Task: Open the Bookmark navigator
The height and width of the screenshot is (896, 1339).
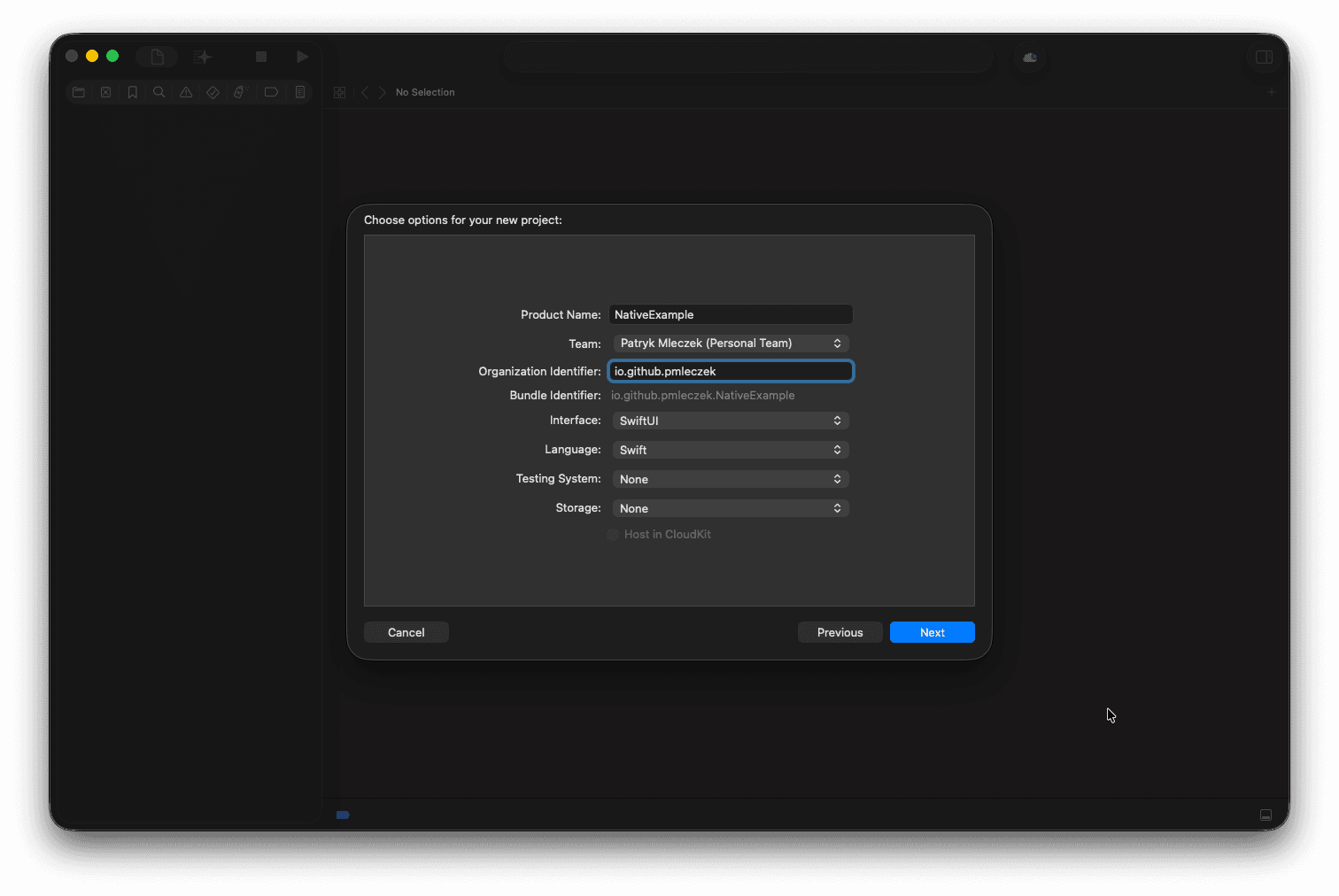Action: pyautogui.click(x=132, y=92)
